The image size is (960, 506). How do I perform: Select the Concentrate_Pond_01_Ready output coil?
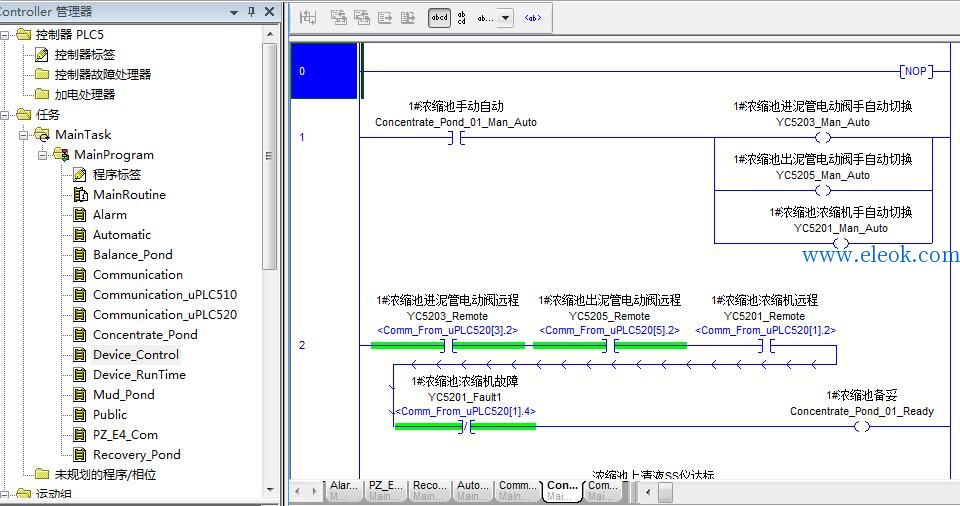click(x=862, y=427)
